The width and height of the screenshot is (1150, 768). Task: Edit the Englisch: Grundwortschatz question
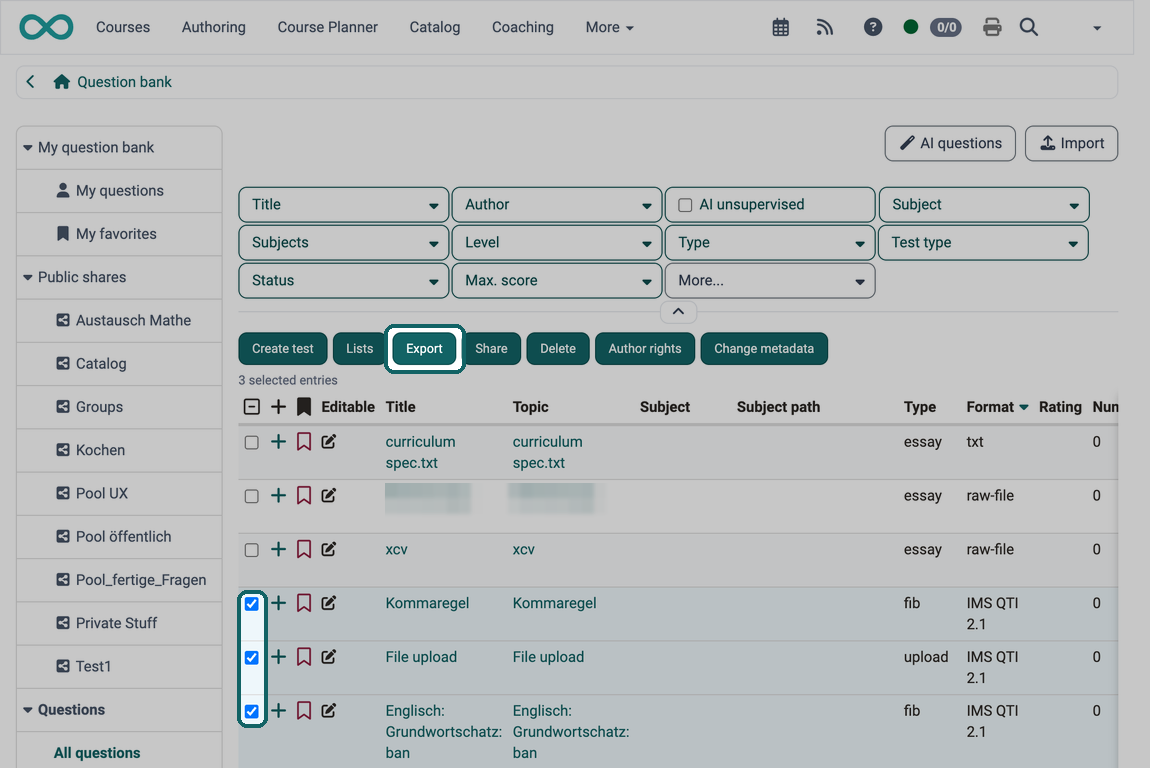(x=329, y=710)
